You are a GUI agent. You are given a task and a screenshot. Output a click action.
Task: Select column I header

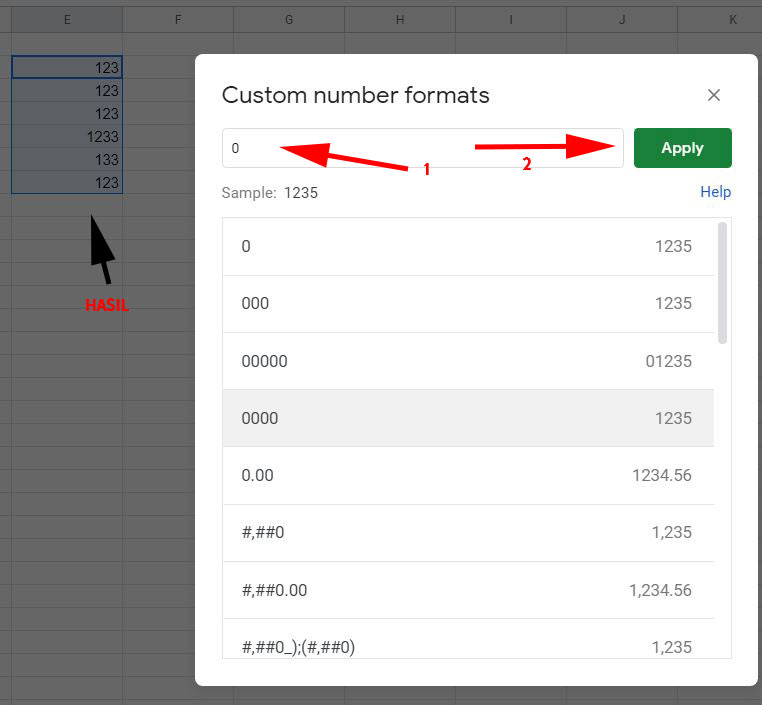[x=511, y=20]
